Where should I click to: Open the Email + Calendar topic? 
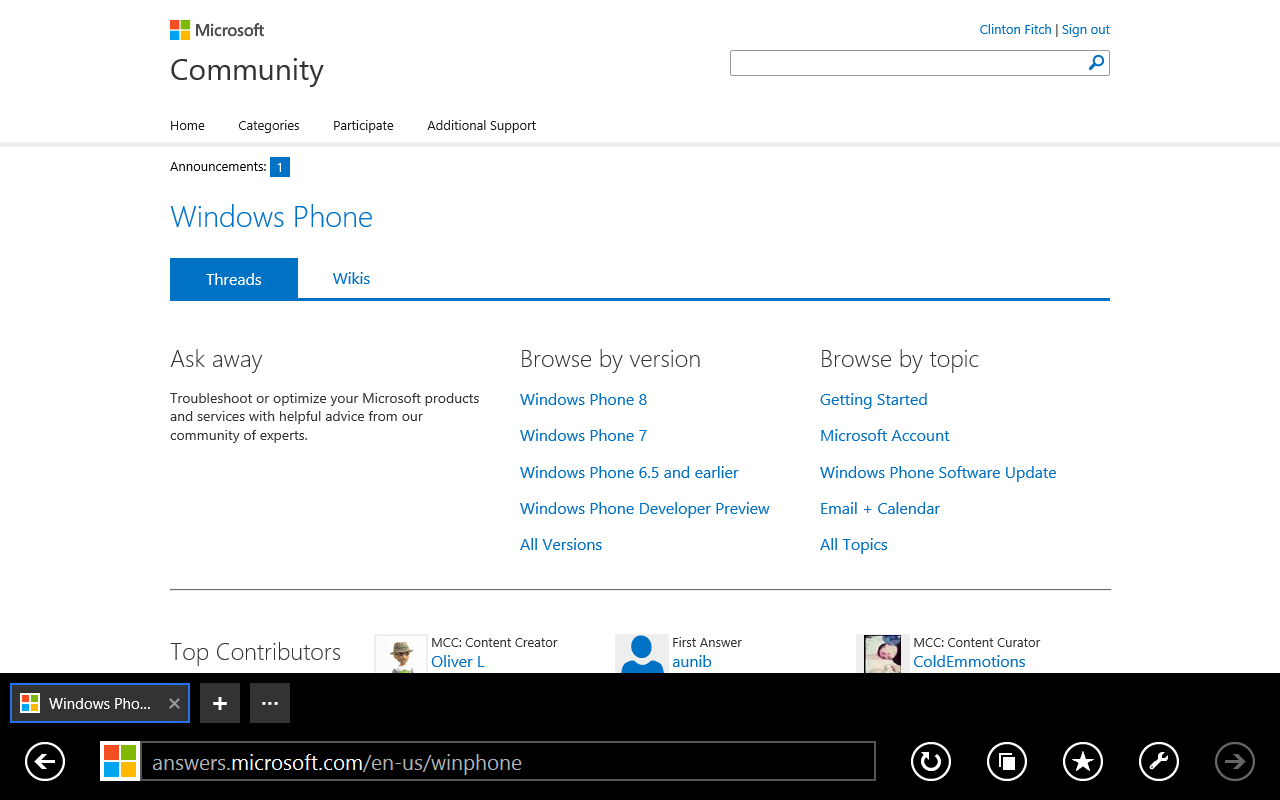[x=880, y=508]
